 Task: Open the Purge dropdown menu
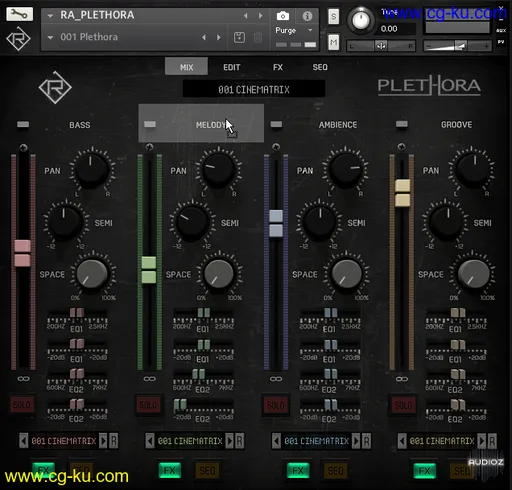point(294,30)
